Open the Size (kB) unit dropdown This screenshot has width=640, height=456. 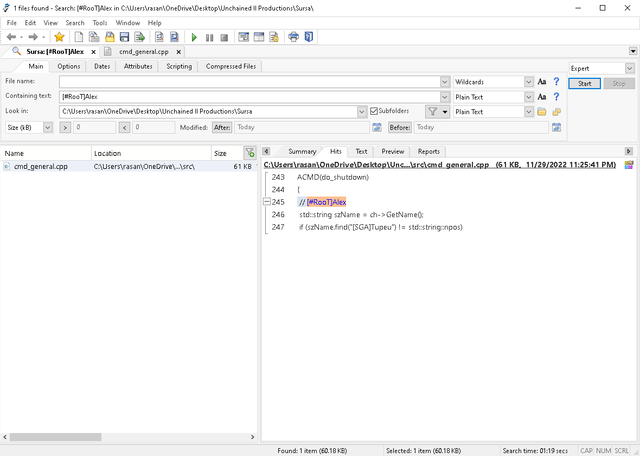[x=48, y=127]
